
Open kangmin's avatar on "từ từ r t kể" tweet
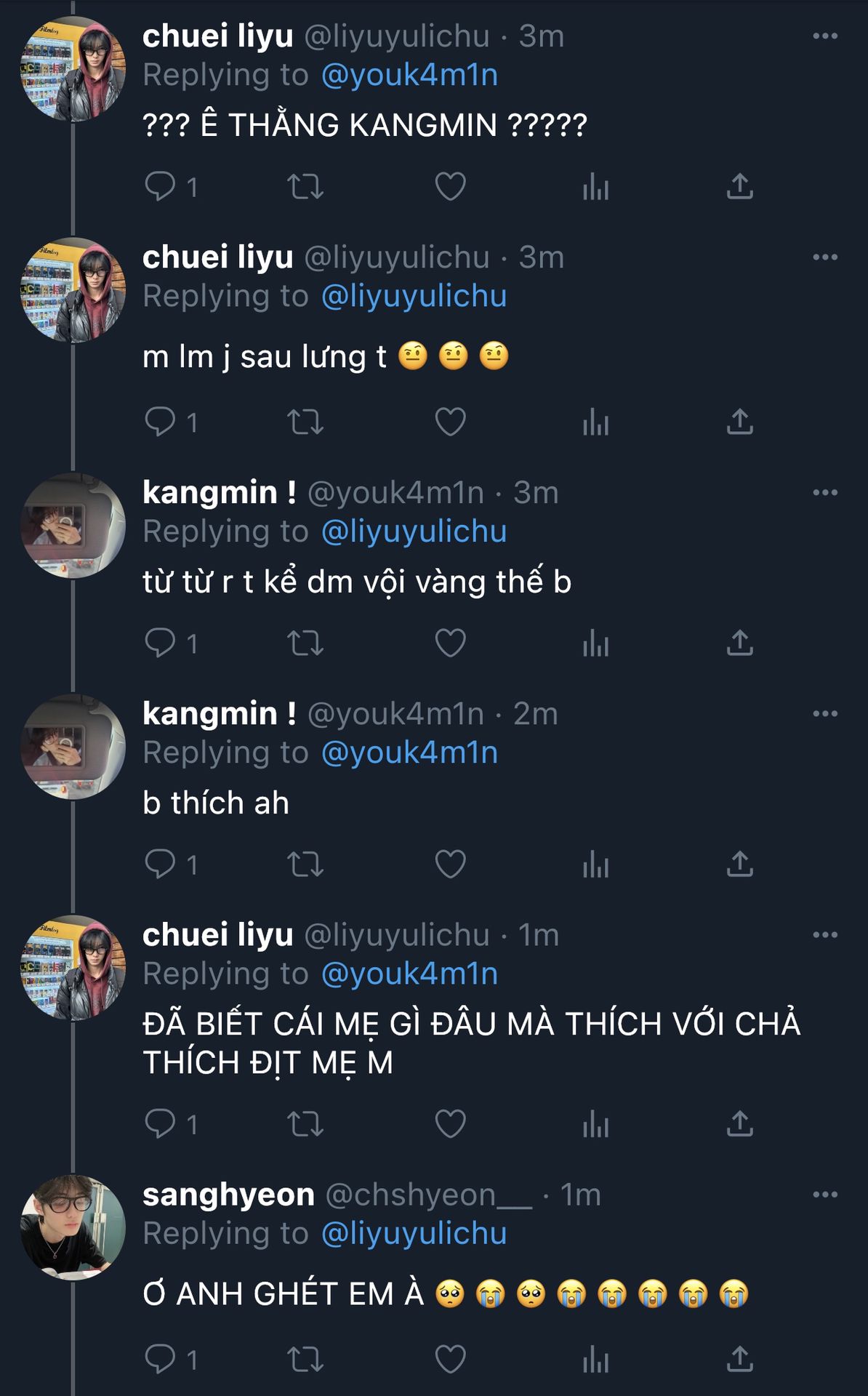(x=73, y=526)
